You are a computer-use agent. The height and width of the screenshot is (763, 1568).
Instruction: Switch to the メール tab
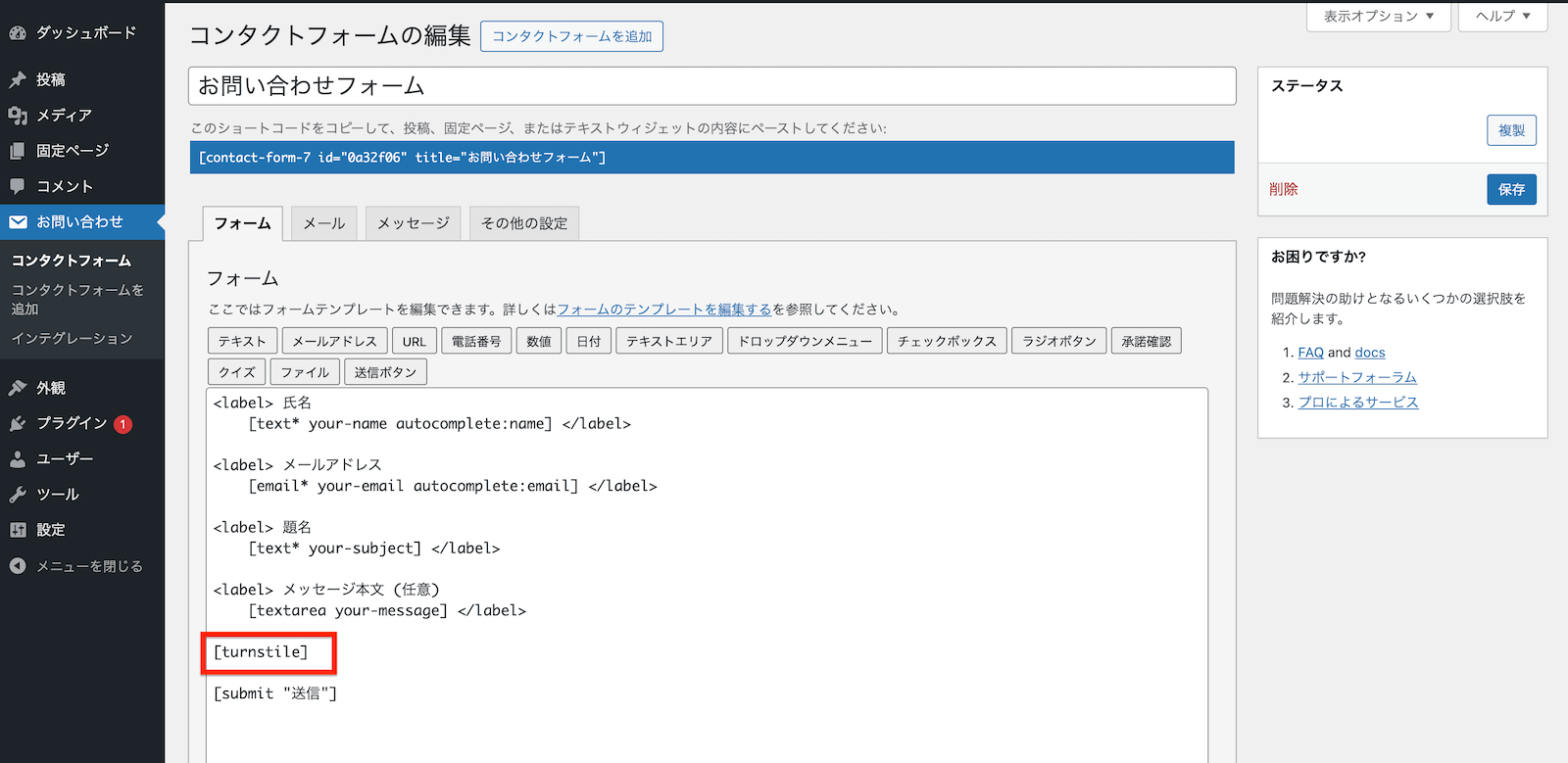point(323,223)
